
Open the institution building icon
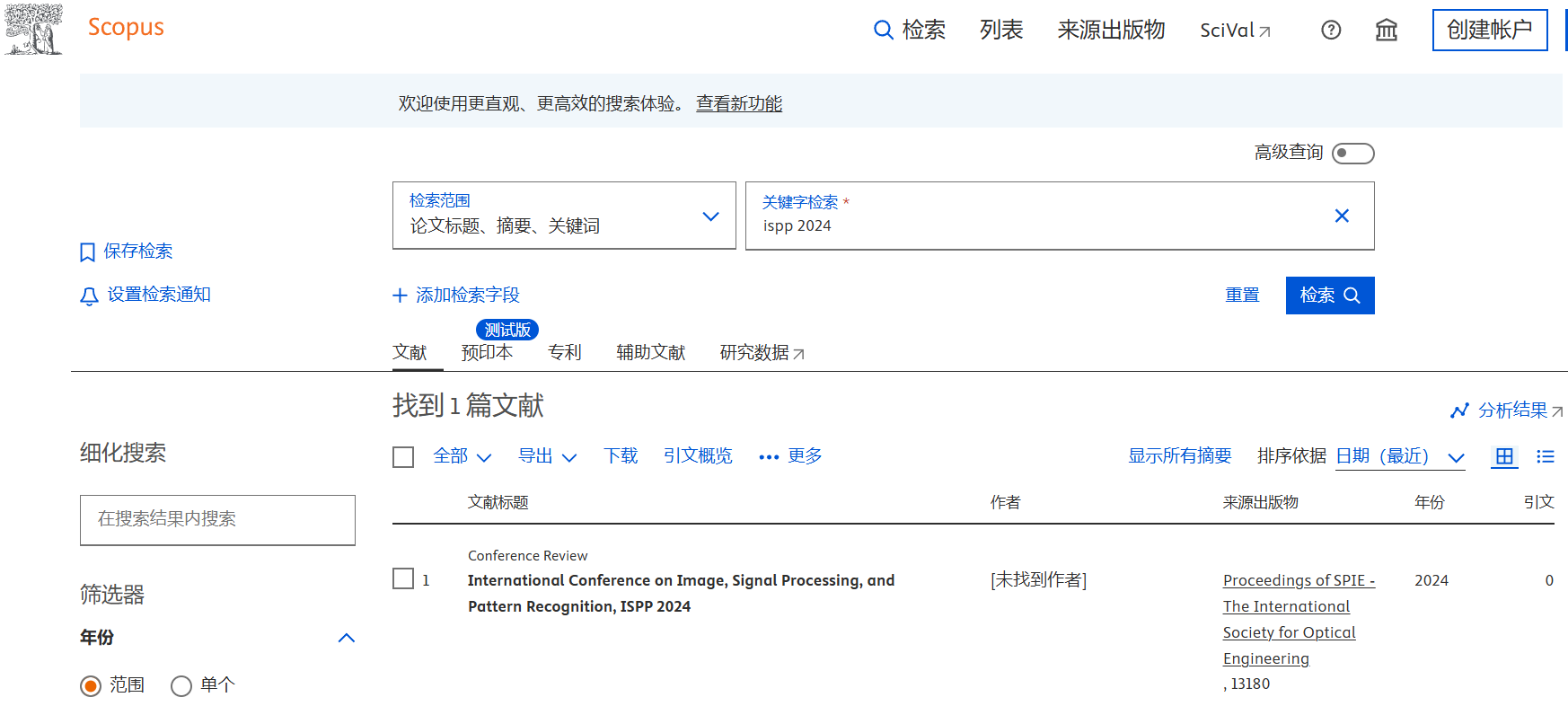point(1387,30)
